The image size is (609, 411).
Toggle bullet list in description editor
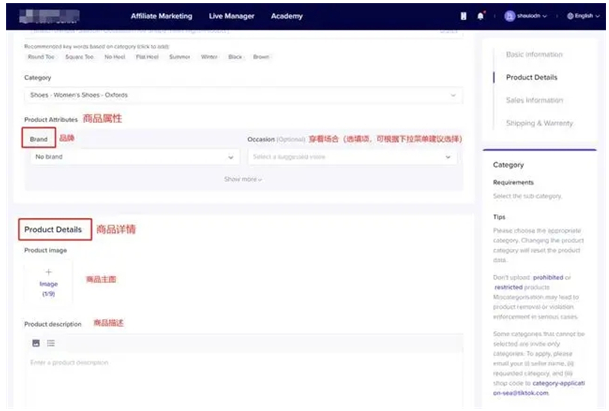point(51,343)
